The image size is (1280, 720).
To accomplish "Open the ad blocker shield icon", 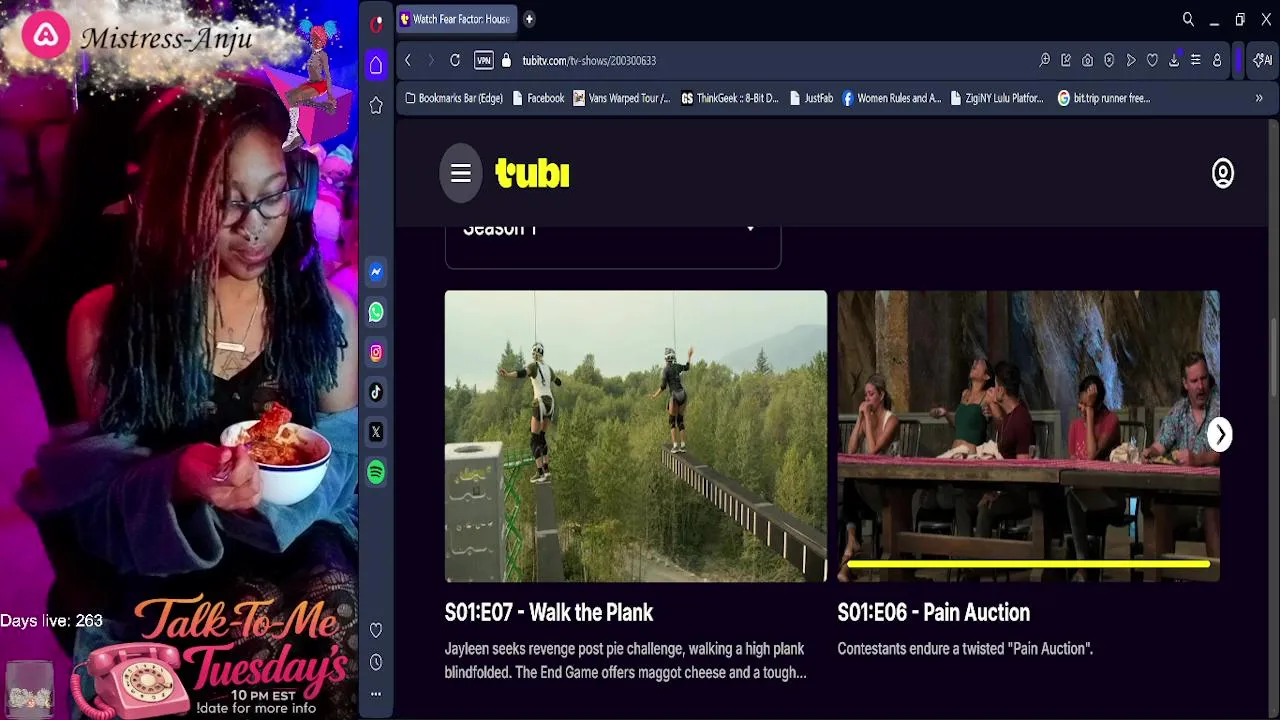I will click(1109, 60).
